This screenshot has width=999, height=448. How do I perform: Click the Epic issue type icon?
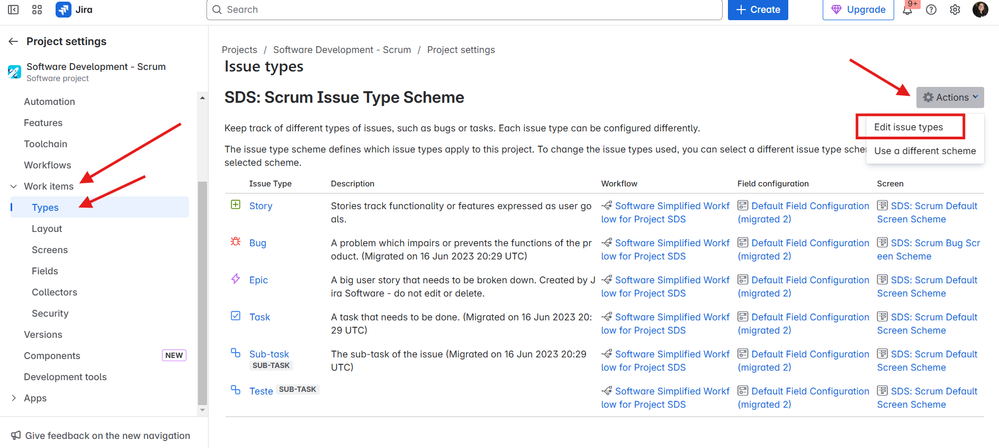[x=236, y=279]
